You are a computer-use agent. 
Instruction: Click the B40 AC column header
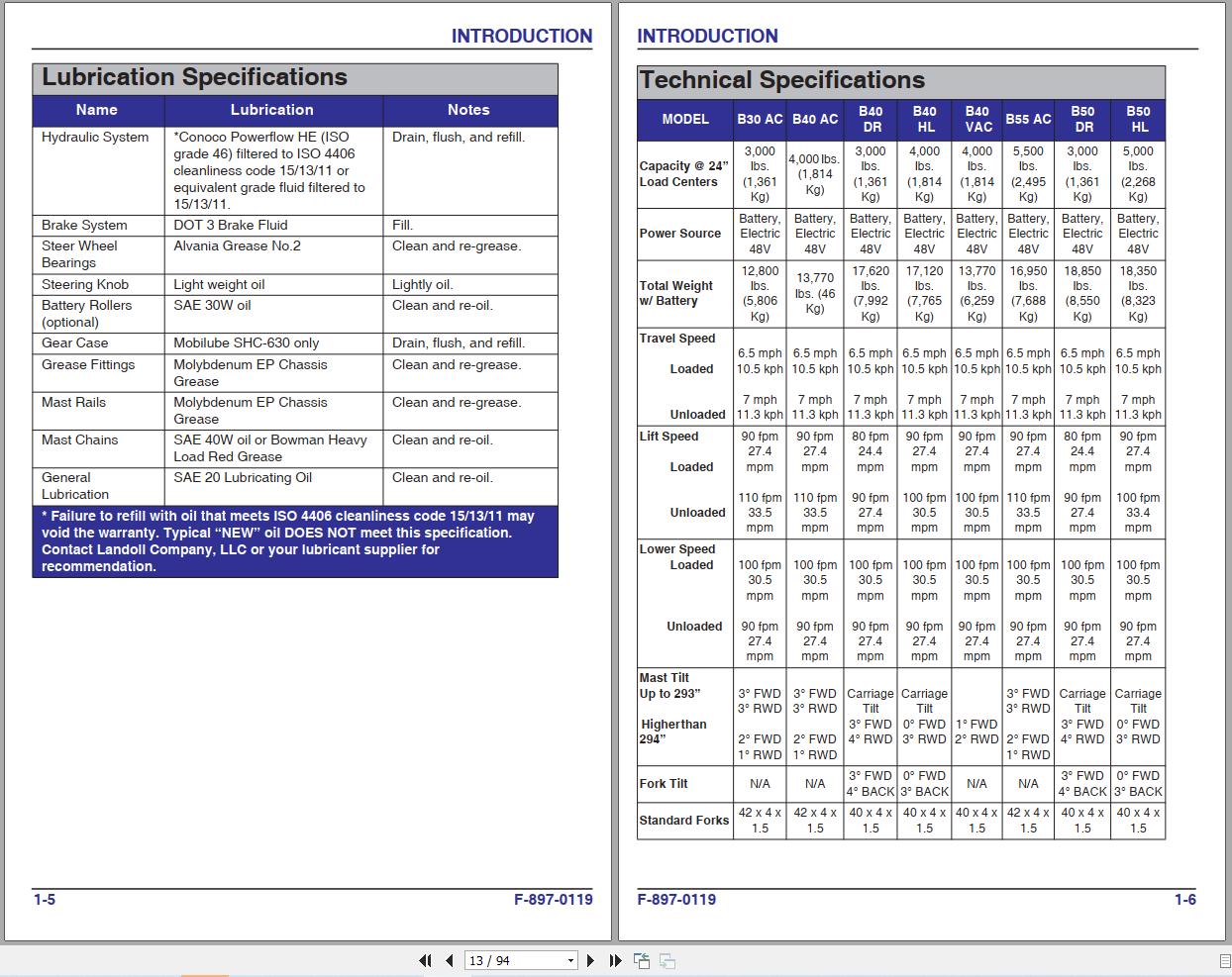815,119
